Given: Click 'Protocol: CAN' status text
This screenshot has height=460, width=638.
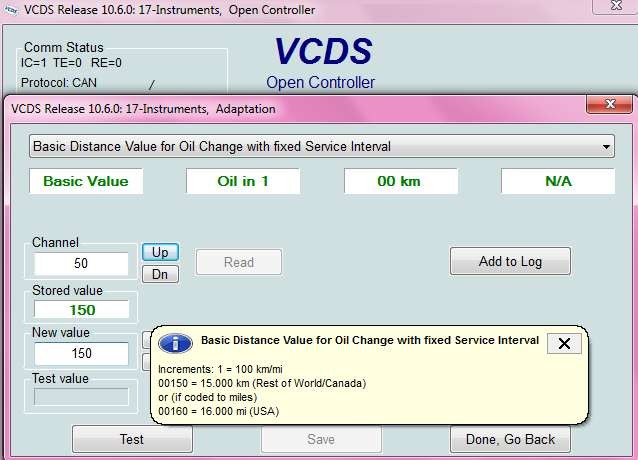Looking at the screenshot, I should coord(59,83).
